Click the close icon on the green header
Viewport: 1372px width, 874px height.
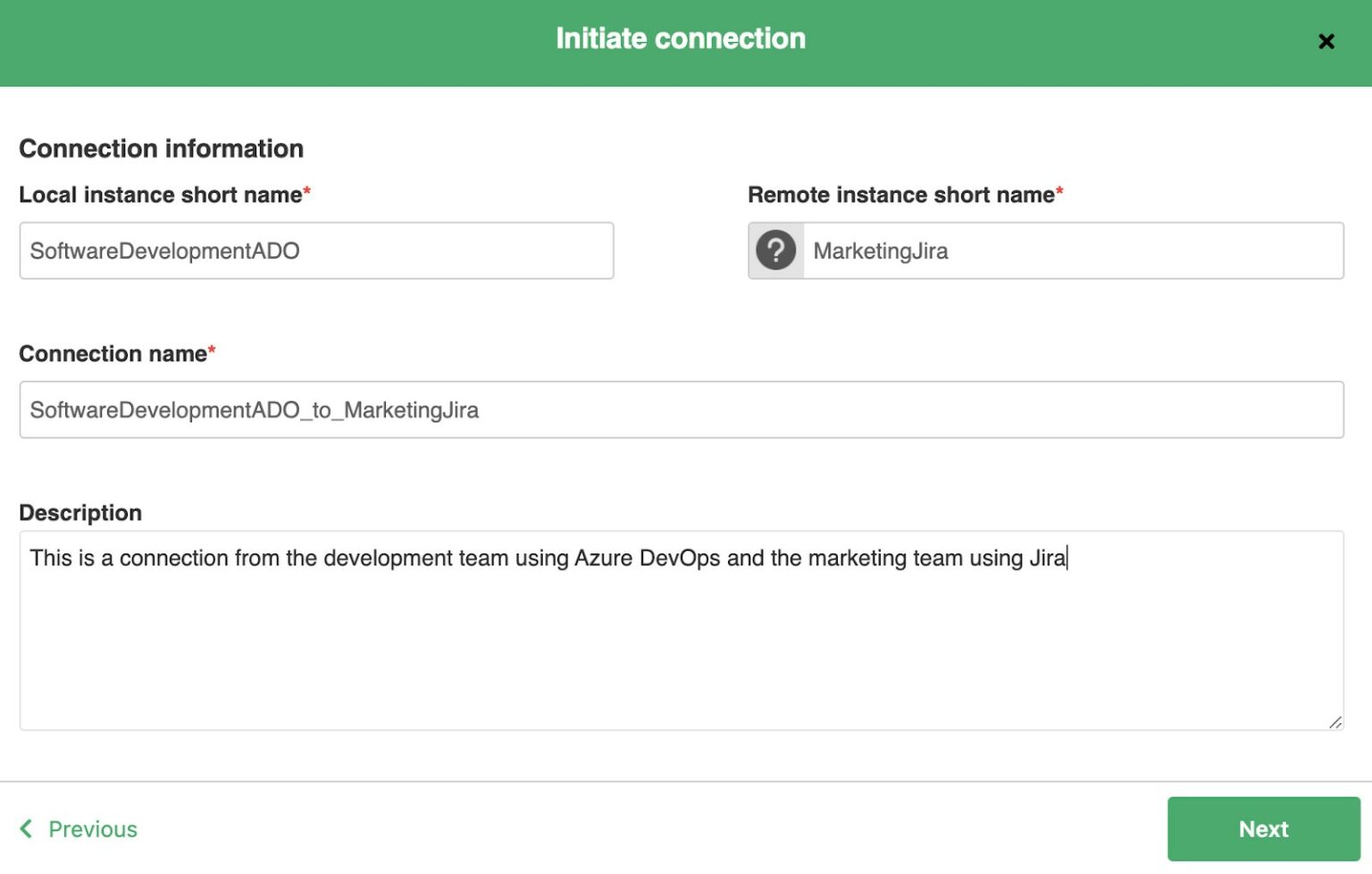tap(1326, 41)
